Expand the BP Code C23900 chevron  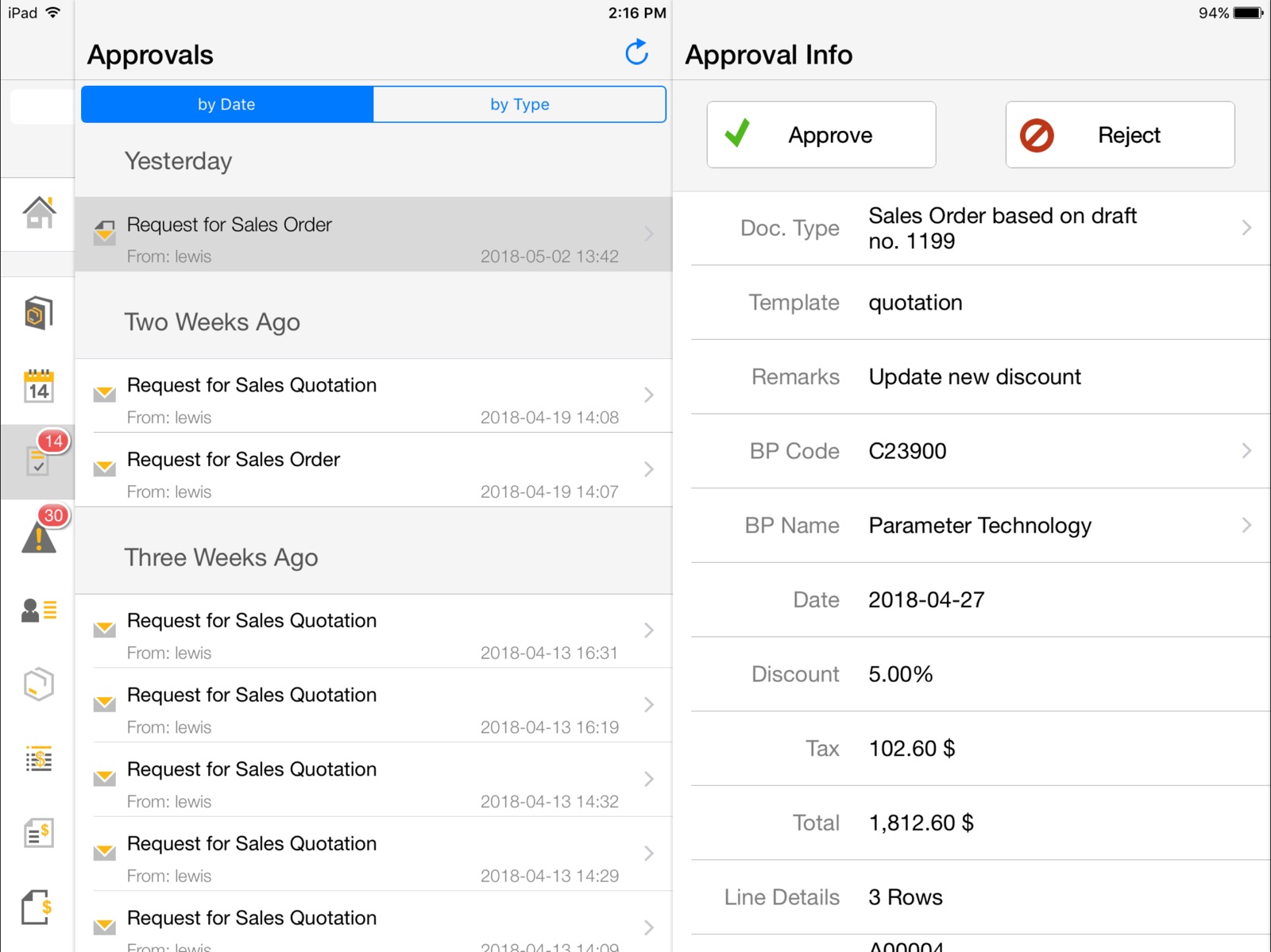(x=1246, y=451)
